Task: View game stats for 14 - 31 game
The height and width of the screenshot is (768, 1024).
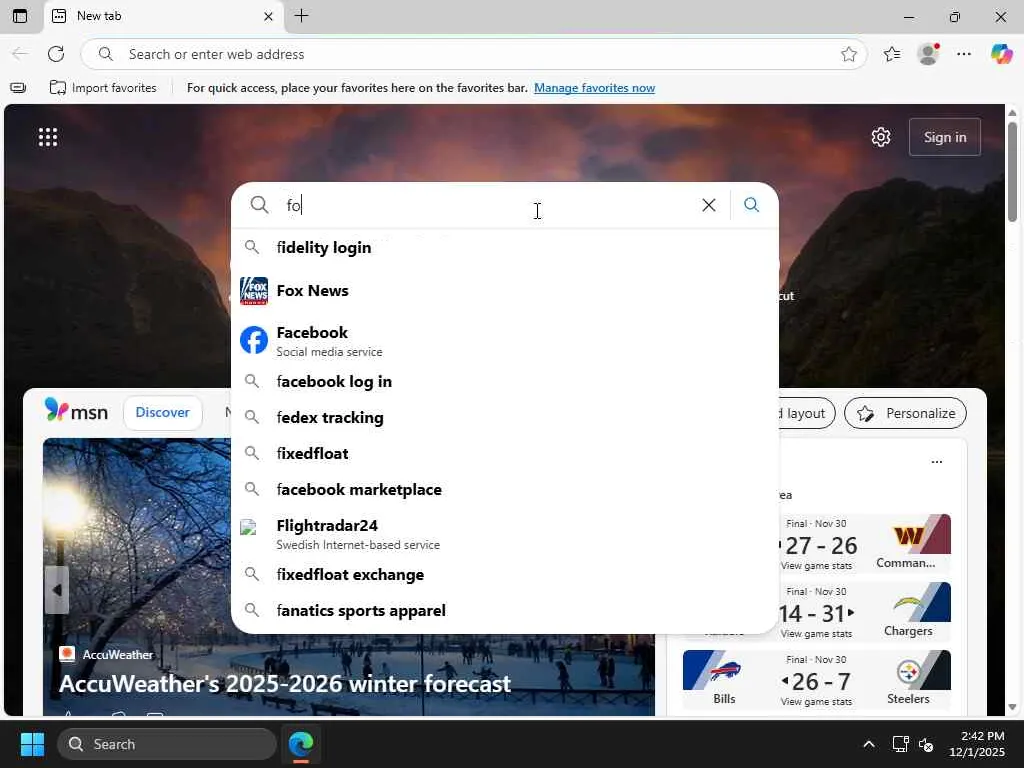Action: [816, 633]
